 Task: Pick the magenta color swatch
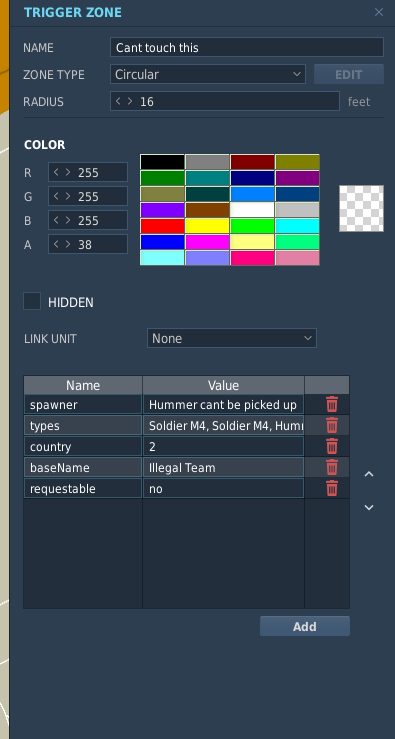click(x=207, y=242)
